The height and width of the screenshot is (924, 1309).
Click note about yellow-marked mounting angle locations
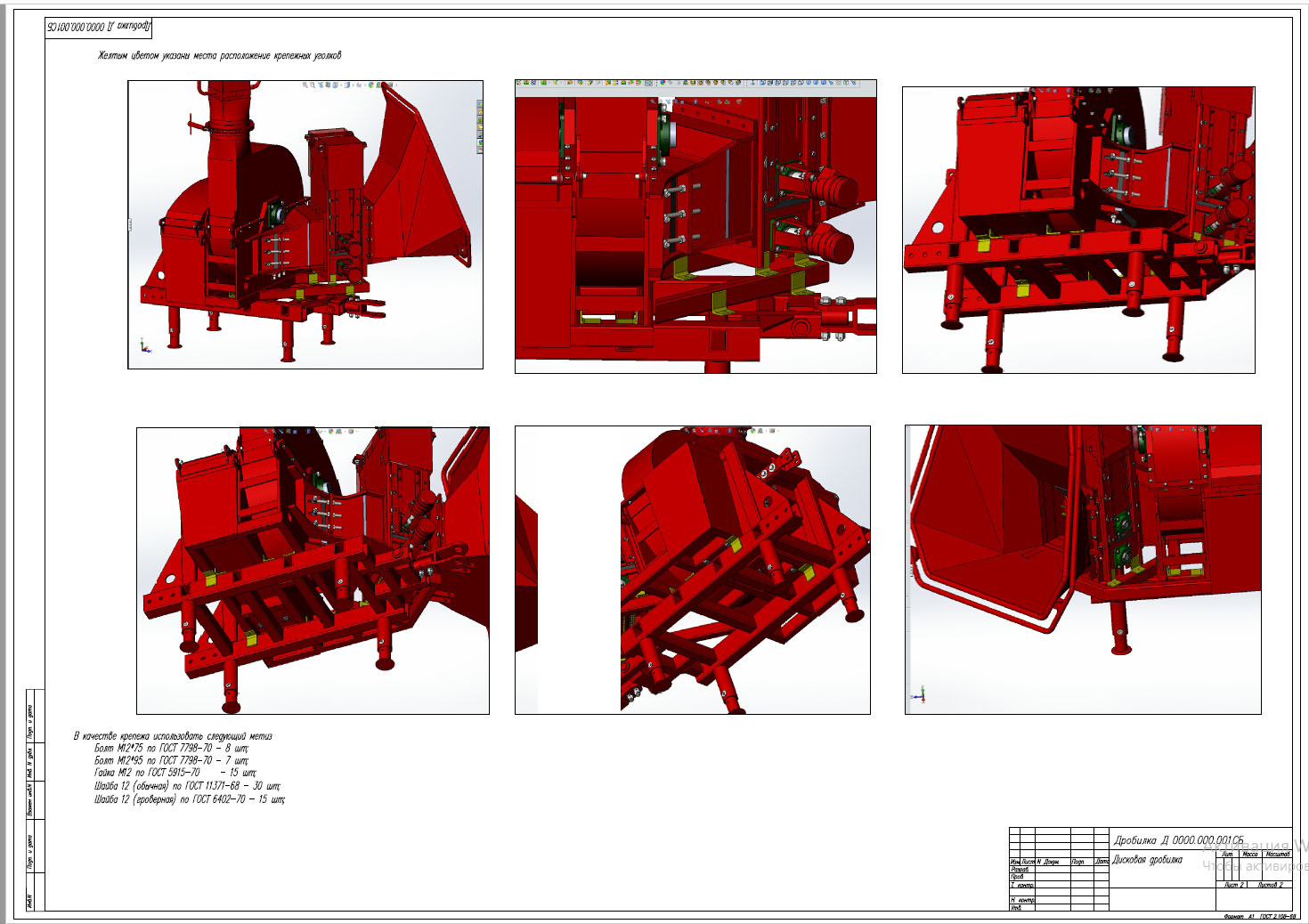tap(219, 55)
